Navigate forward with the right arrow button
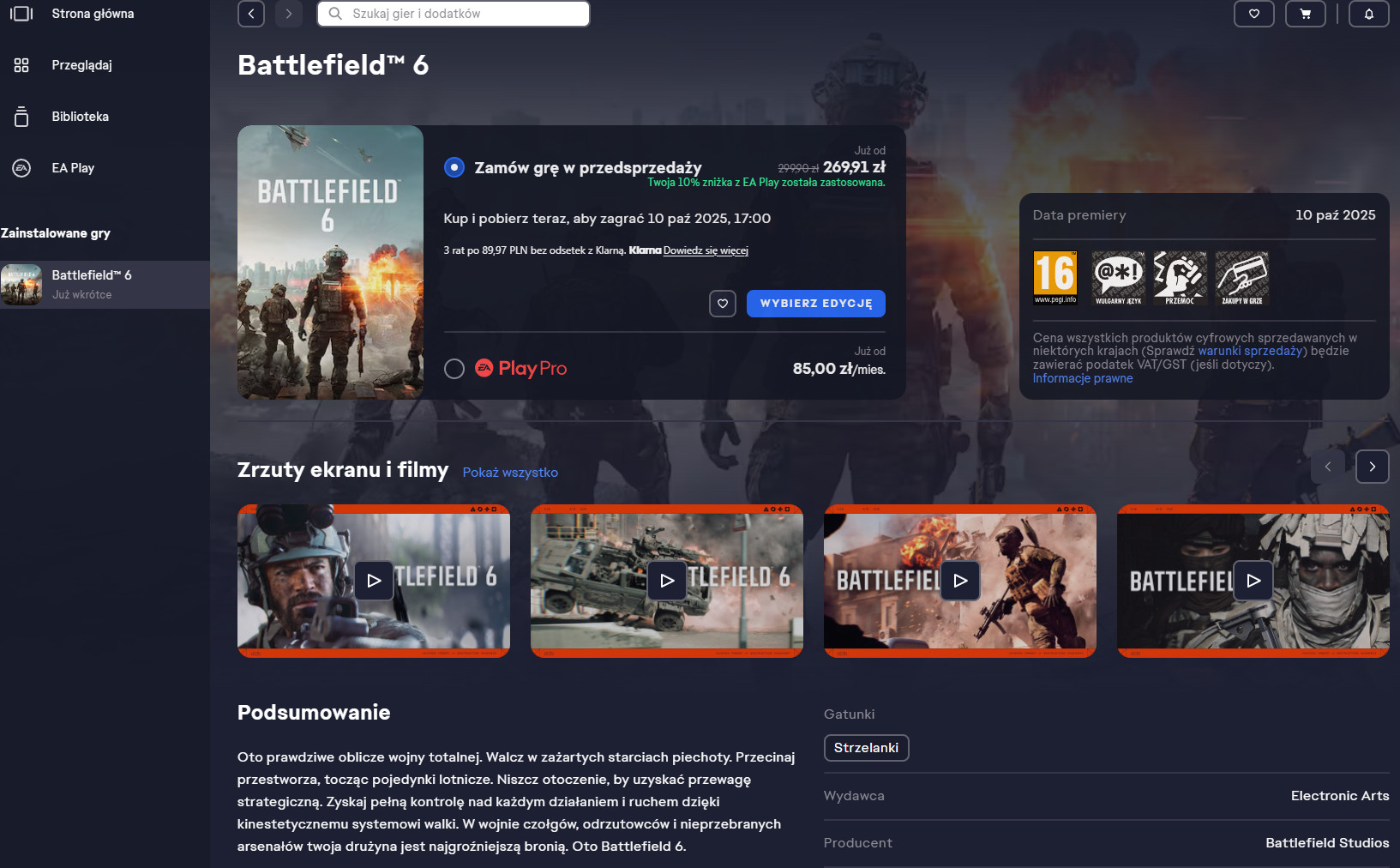Image resolution: width=1400 pixels, height=868 pixels. coord(289,14)
